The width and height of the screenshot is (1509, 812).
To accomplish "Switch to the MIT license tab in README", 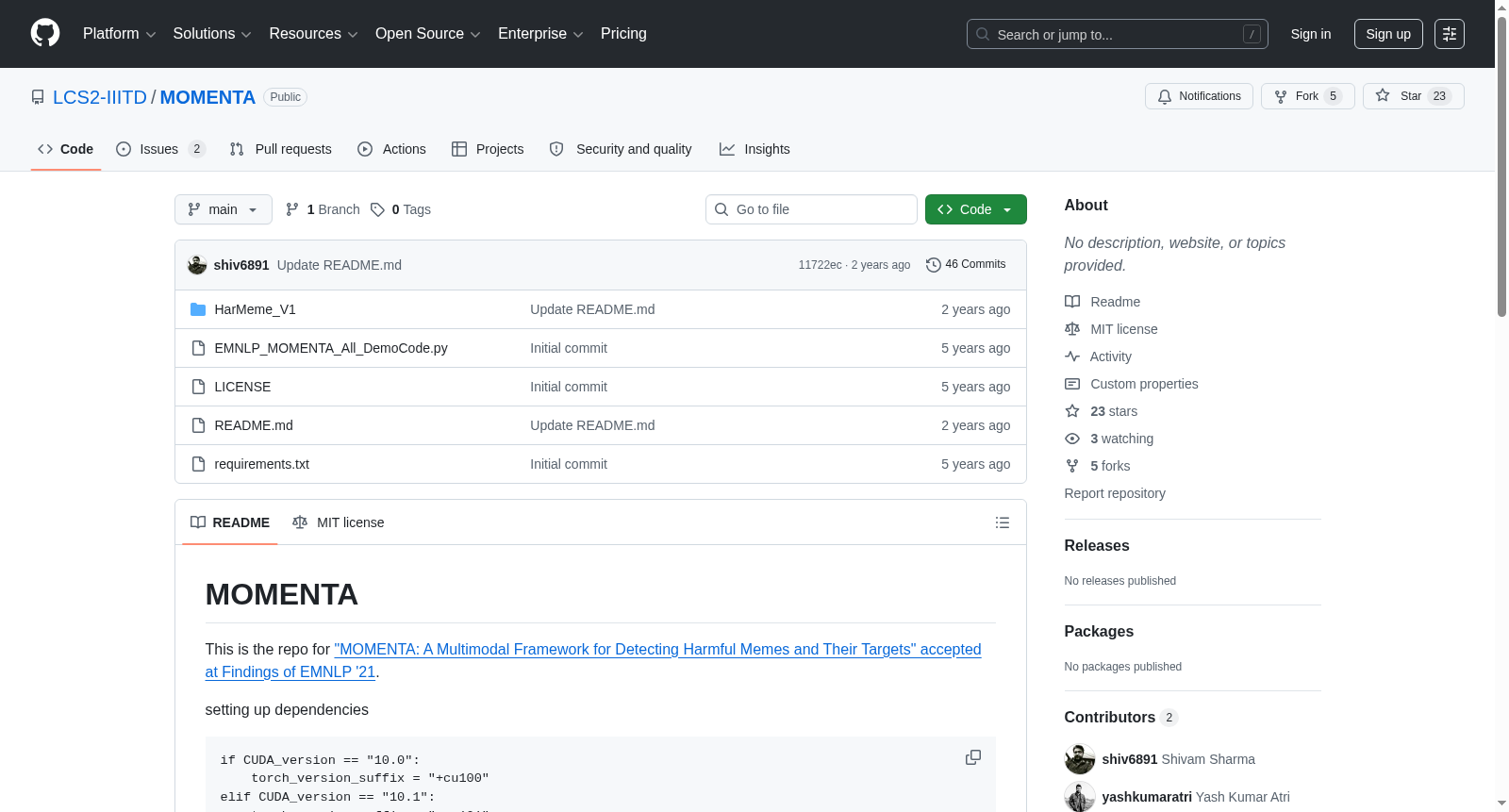I will [339, 522].
